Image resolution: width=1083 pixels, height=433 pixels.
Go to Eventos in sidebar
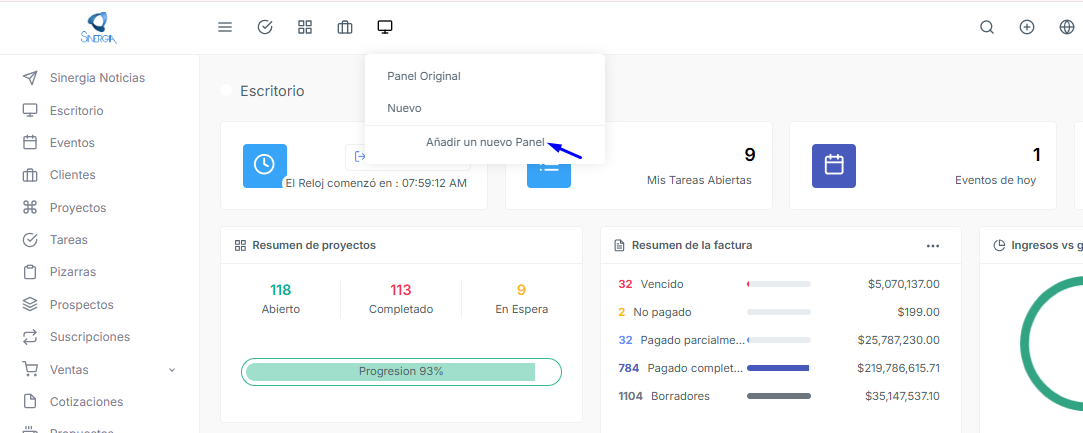[x=72, y=143]
